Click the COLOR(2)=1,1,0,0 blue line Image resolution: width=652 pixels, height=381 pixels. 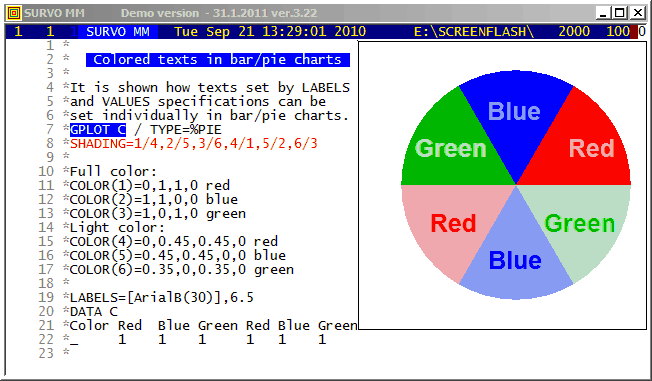(153, 199)
